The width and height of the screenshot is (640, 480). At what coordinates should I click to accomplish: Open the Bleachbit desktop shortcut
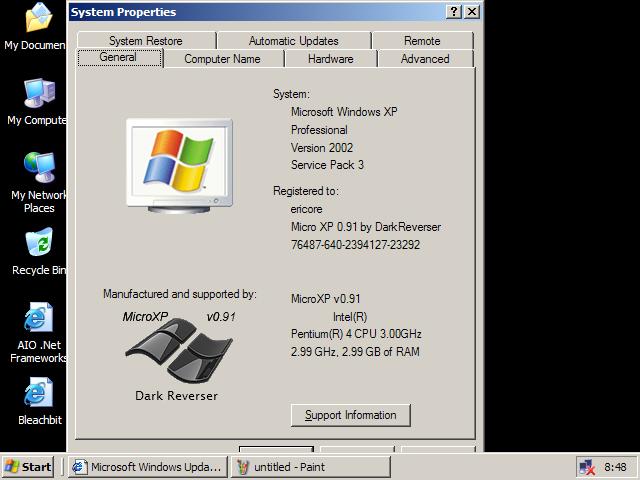[39, 402]
